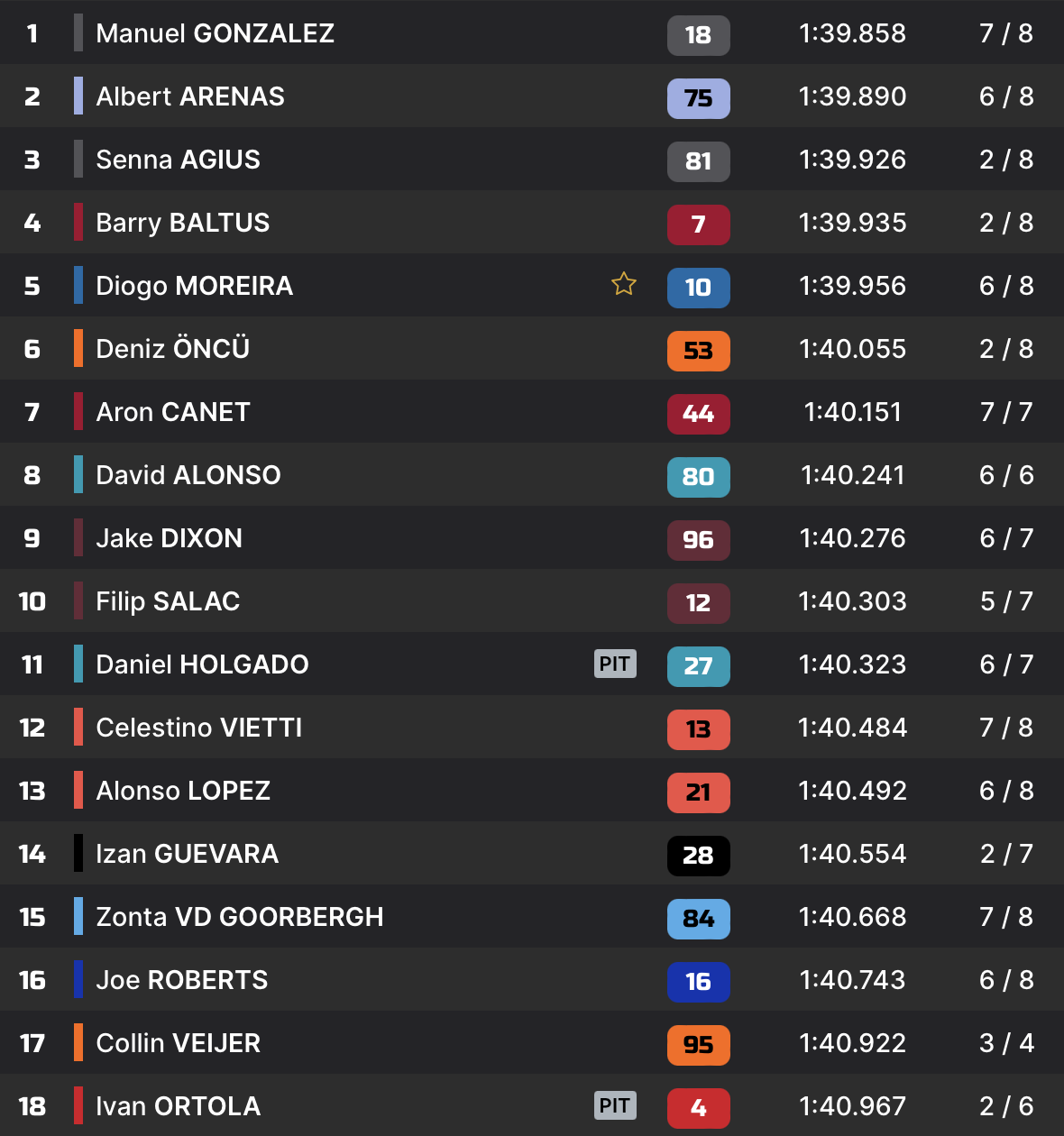Select rider Senna AGIUS

(178, 160)
